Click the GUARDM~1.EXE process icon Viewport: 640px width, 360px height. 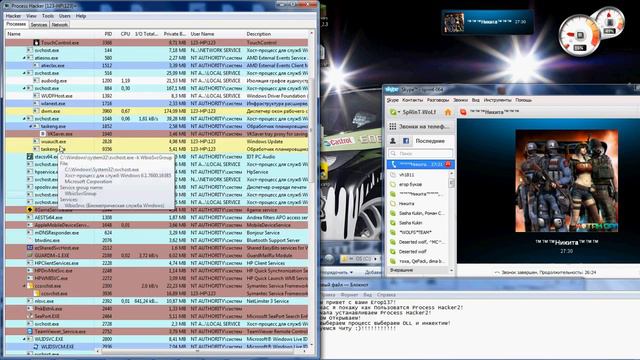30,256
